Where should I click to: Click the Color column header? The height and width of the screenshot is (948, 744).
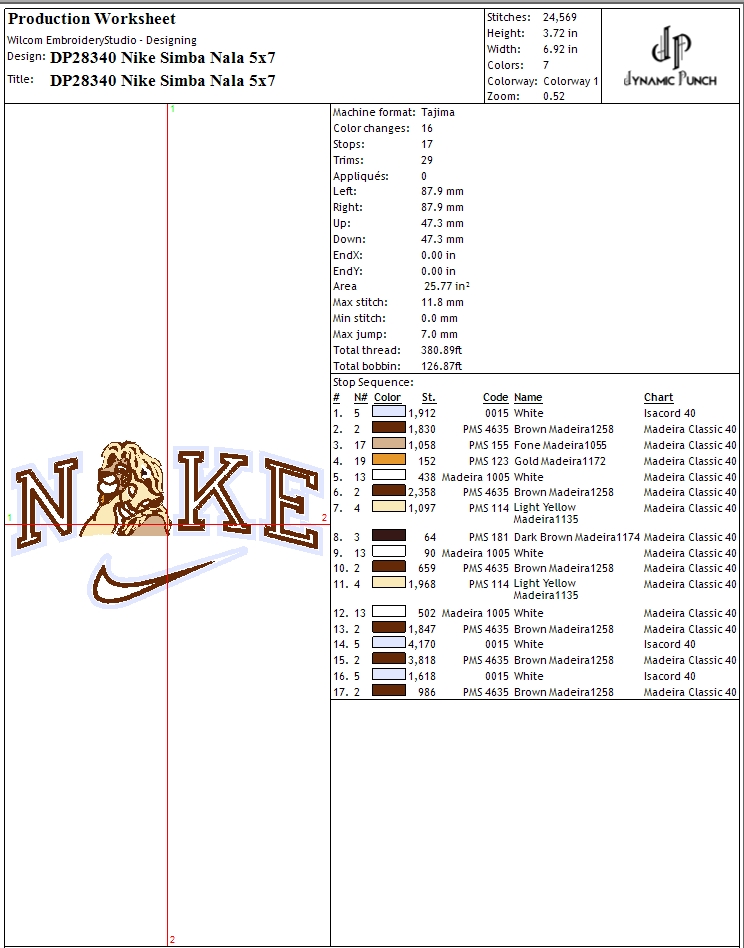point(387,398)
